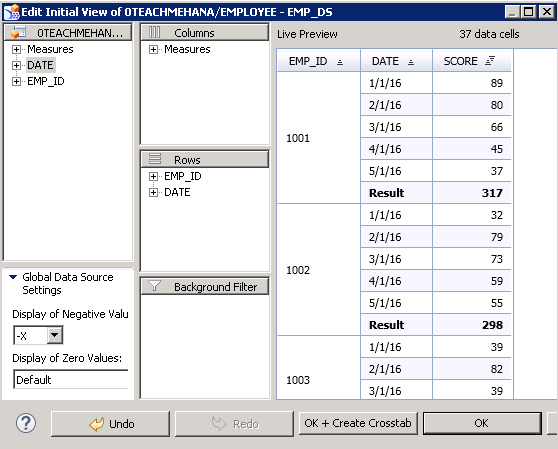The width and height of the screenshot is (558, 449).
Task: Click the OK + Create Crosstab button
Action: pyautogui.click(x=358, y=423)
